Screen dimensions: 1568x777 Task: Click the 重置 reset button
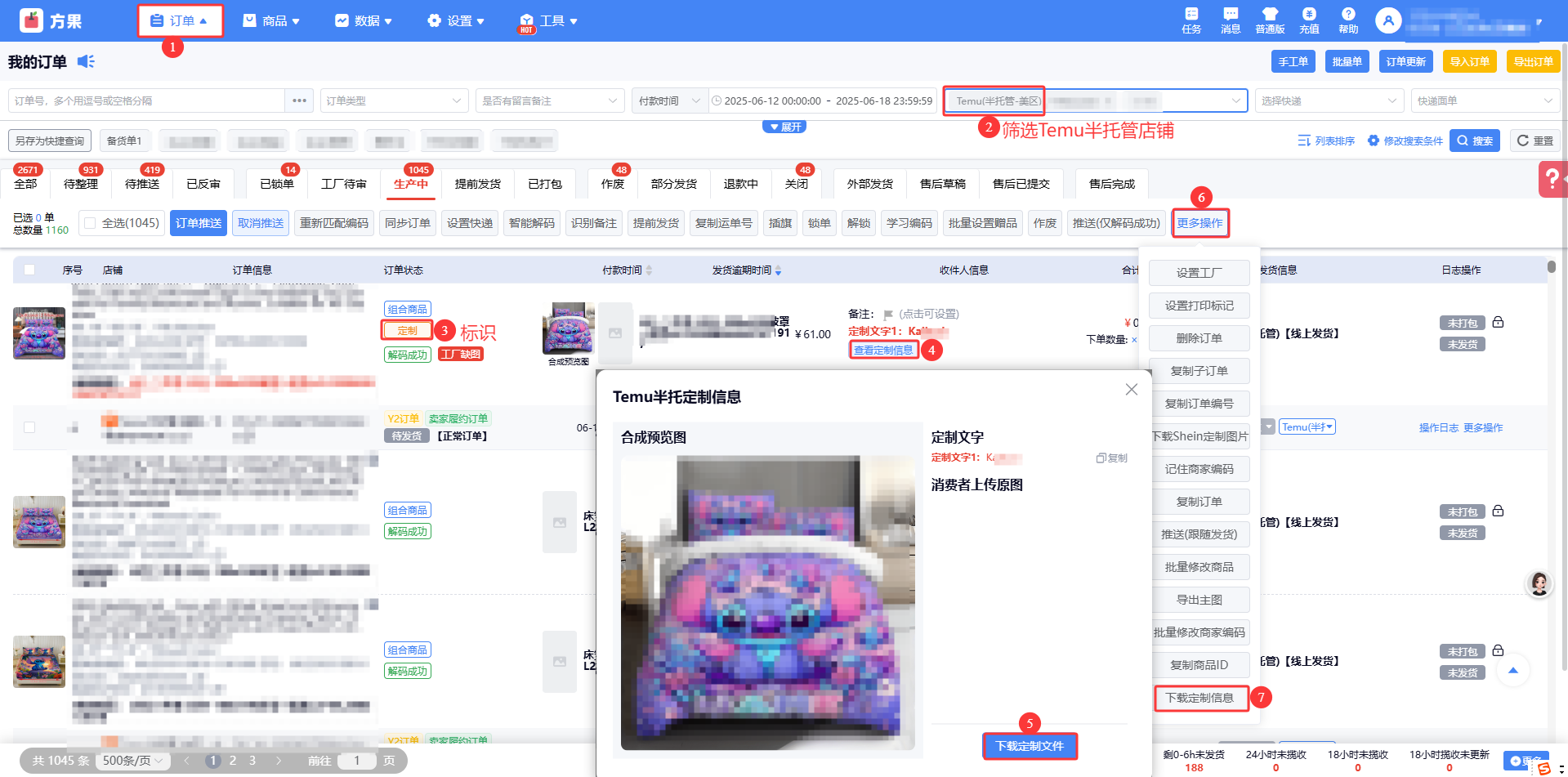pyautogui.click(x=1534, y=141)
